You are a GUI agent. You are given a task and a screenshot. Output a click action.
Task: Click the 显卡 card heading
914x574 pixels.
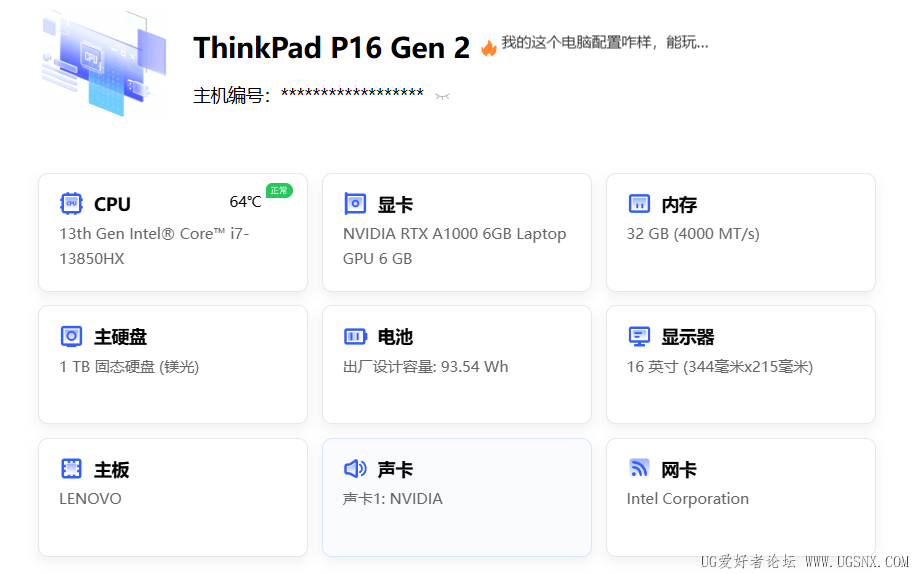pyautogui.click(x=395, y=204)
